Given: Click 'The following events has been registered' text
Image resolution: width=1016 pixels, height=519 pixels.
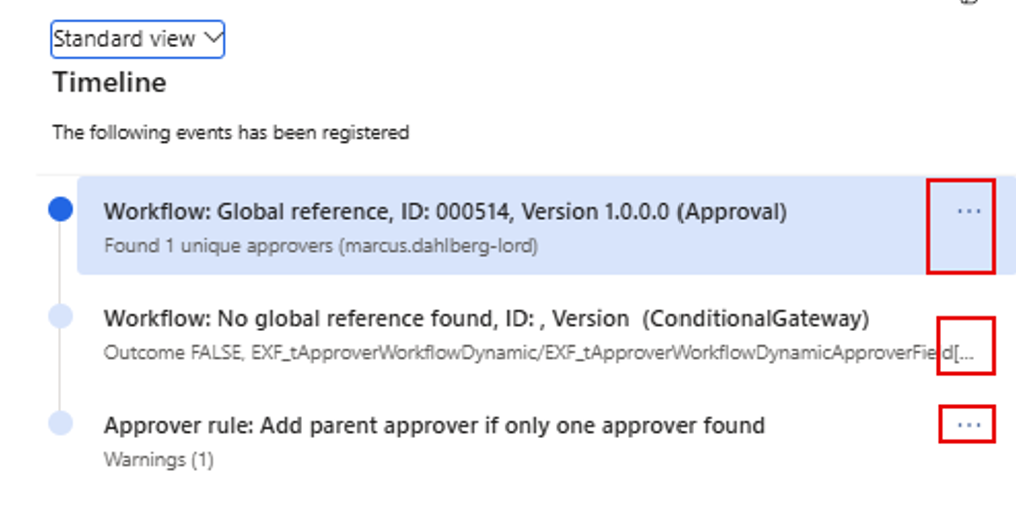Looking at the screenshot, I should (x=230, y=132).
